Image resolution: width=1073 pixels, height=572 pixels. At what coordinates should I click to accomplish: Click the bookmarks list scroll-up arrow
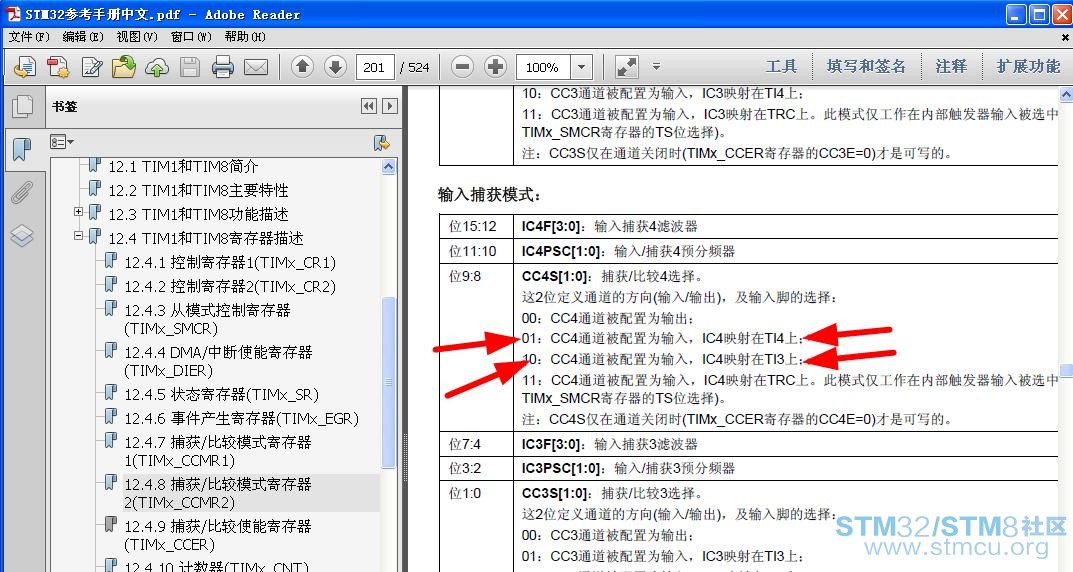coord(389,166)
